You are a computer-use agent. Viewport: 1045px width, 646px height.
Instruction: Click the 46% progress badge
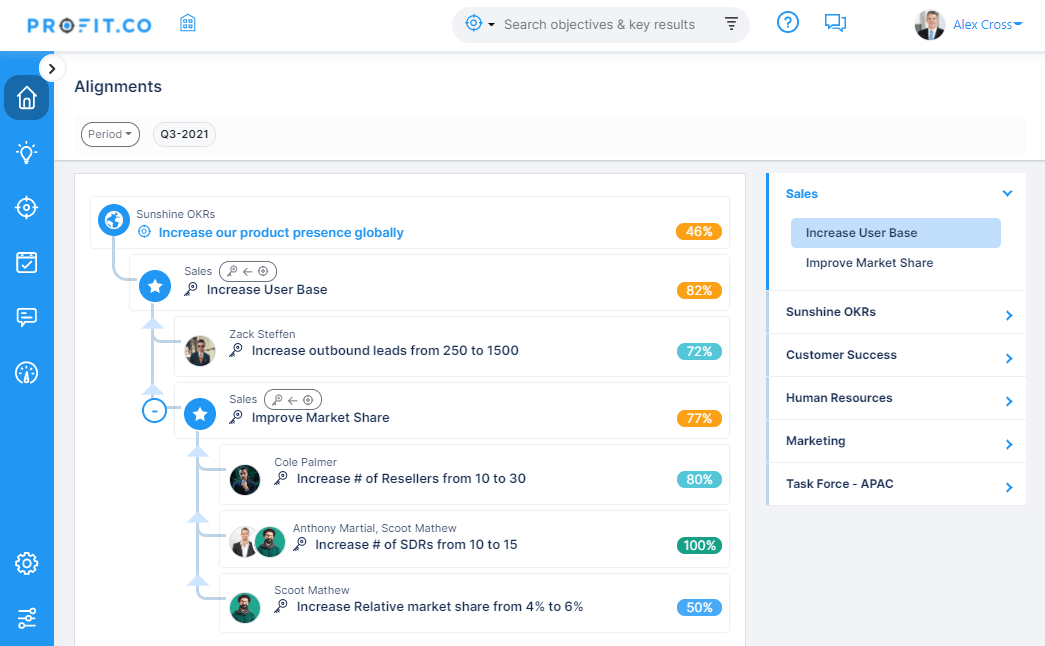699,230
